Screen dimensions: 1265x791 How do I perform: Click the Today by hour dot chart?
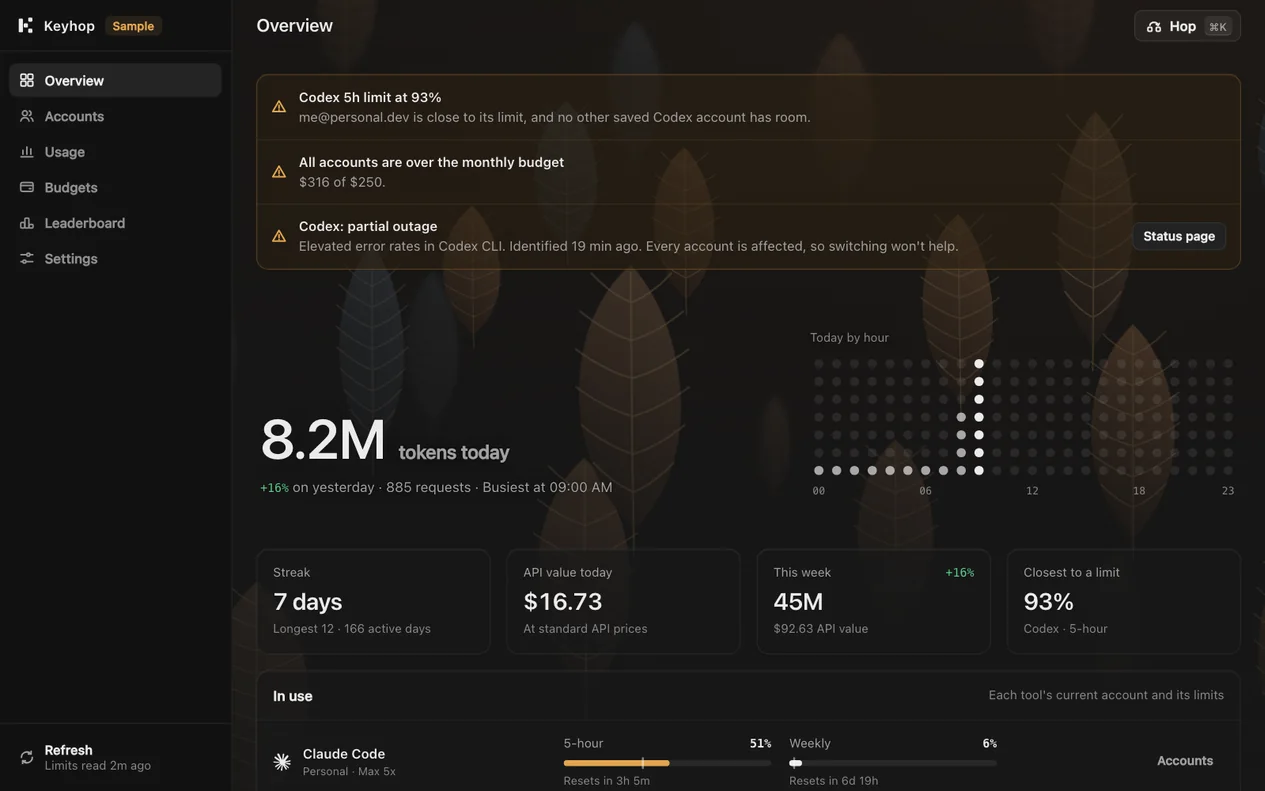coord(1023,417)
